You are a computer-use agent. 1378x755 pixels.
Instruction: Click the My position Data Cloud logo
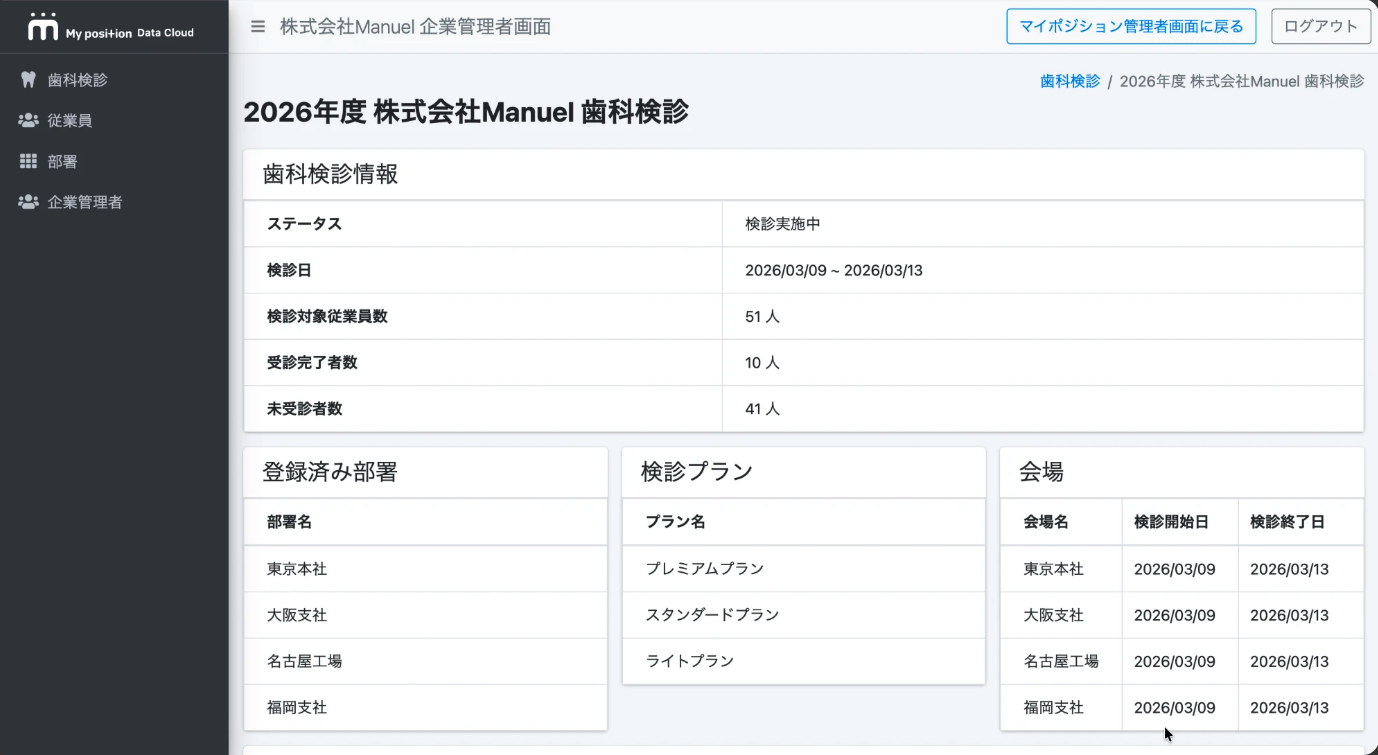pos(112,28)
